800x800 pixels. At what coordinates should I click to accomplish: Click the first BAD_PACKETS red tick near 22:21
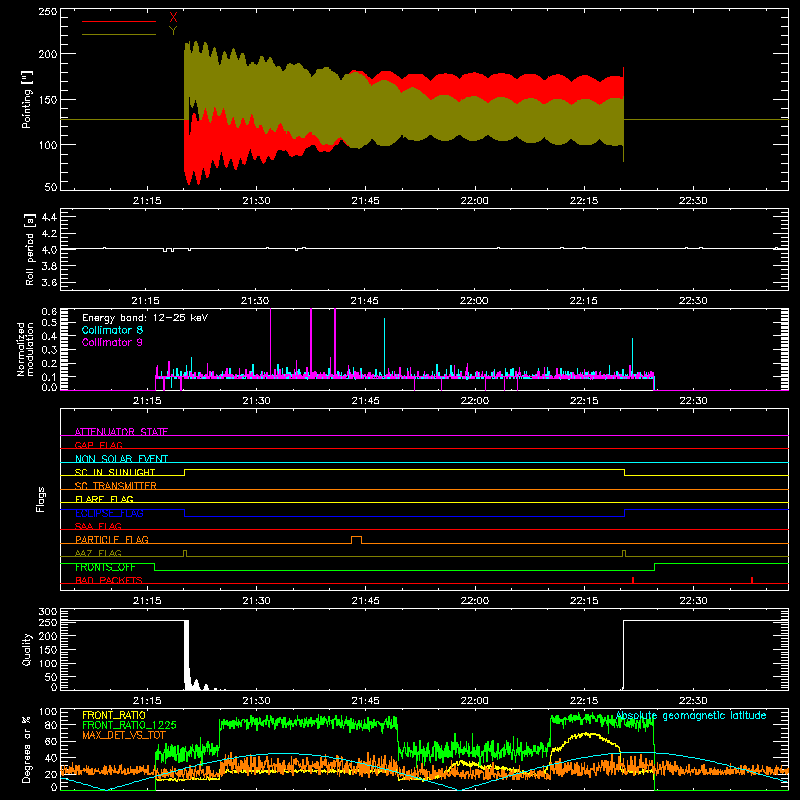pos(633,580)
